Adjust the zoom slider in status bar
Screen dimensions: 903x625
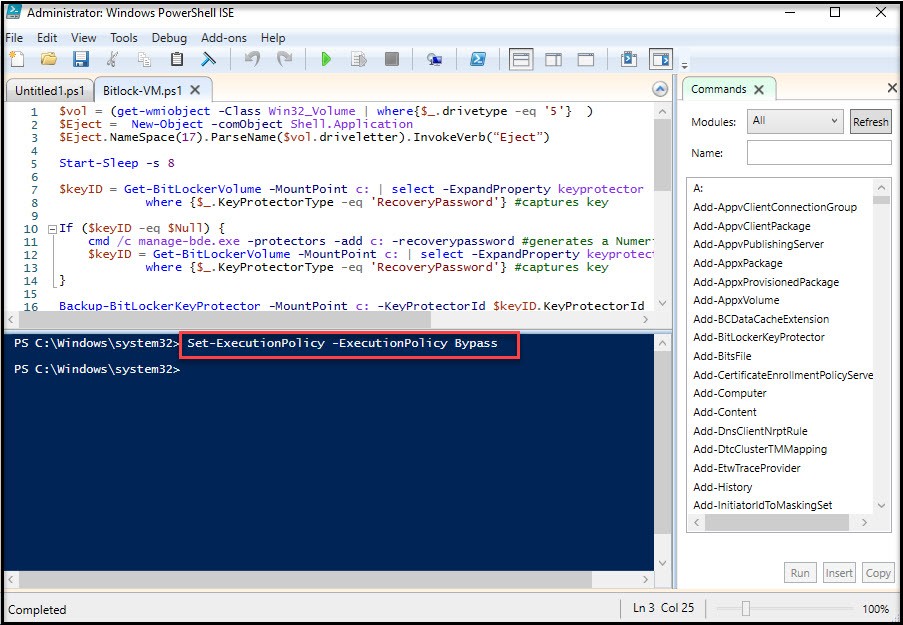pos(746,608)
